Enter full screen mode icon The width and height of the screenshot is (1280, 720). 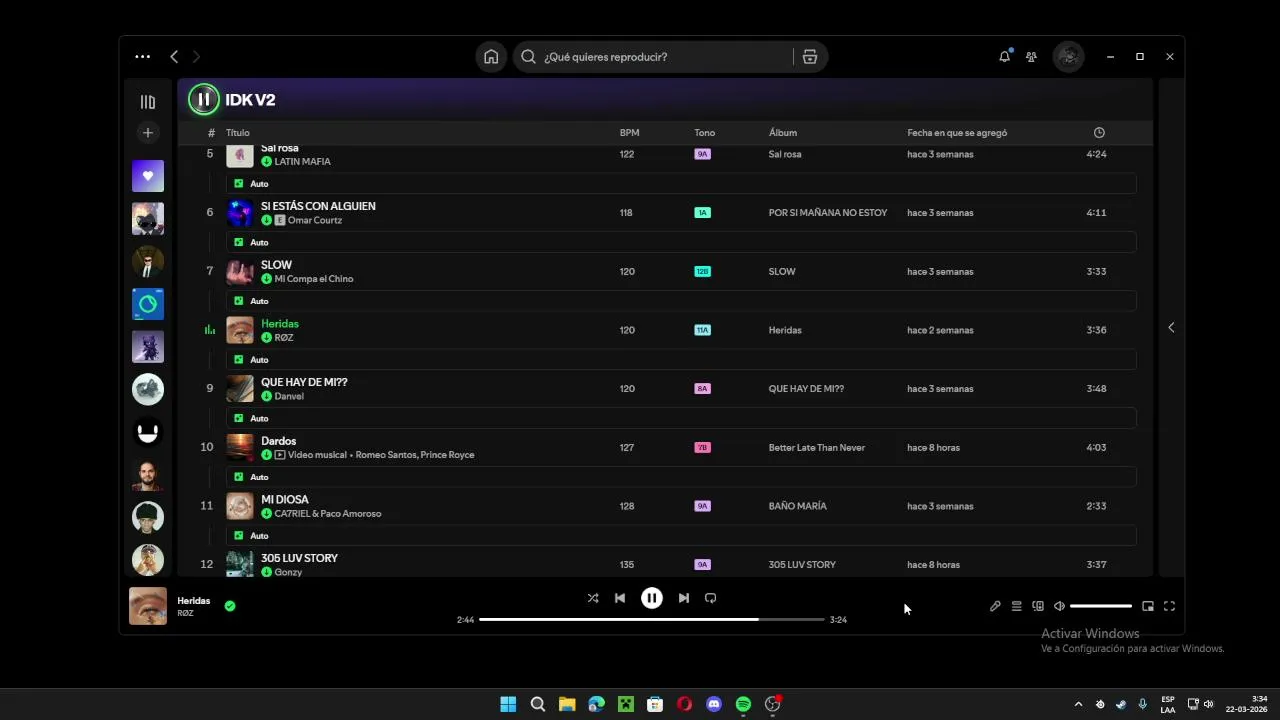[x=1169, y=606]
